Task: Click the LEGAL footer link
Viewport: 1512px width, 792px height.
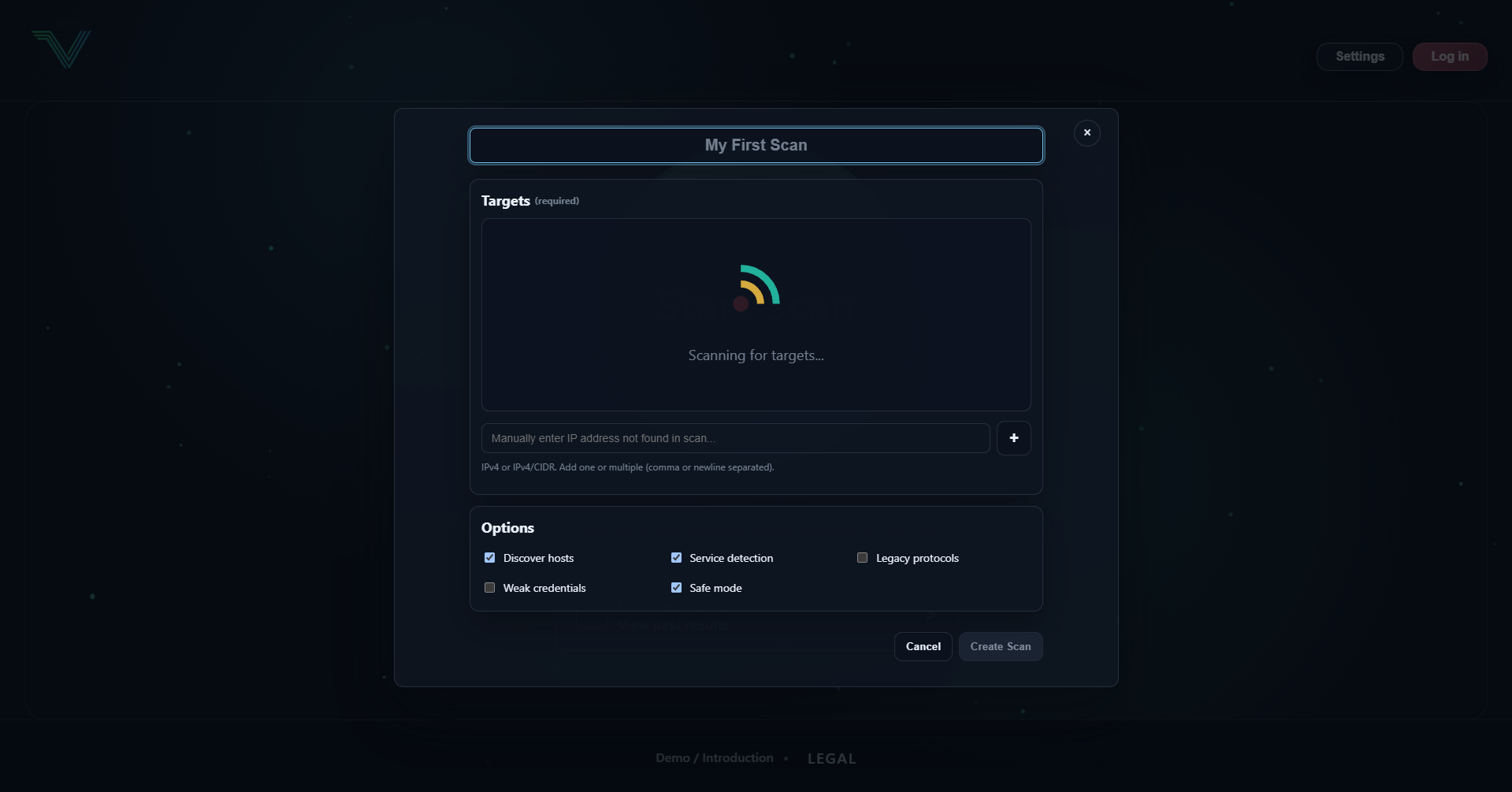Action: coord(831,758)
